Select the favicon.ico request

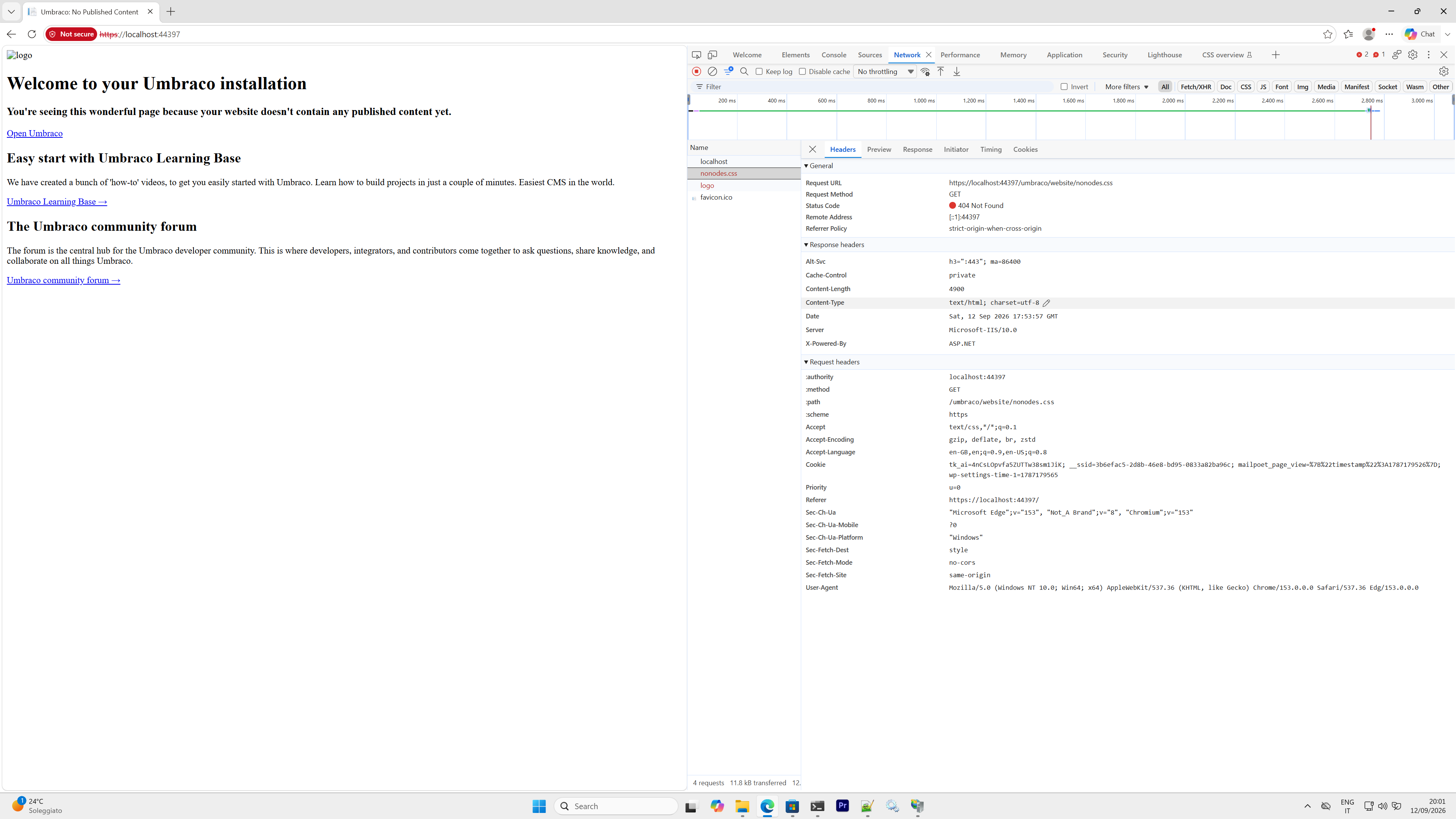click(x=715, y=197)
